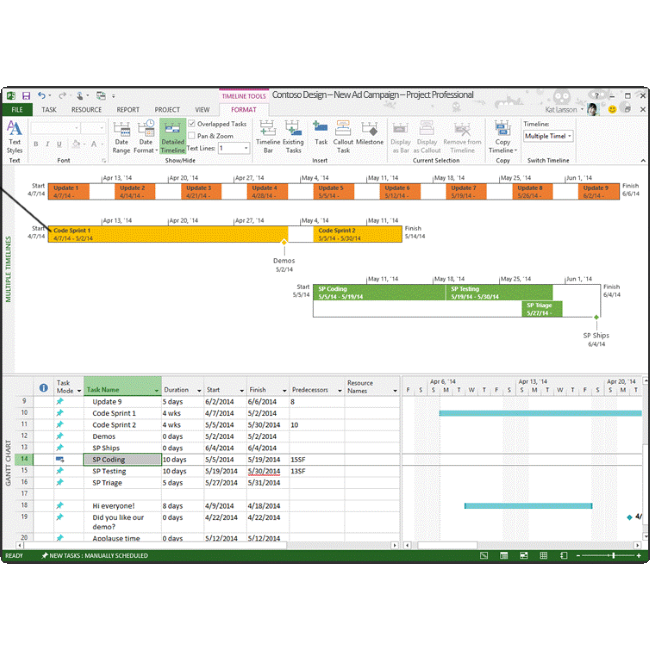Open the Duration column filter dropdown
Screen dimensions: 650x650
(x=199, y=390)
